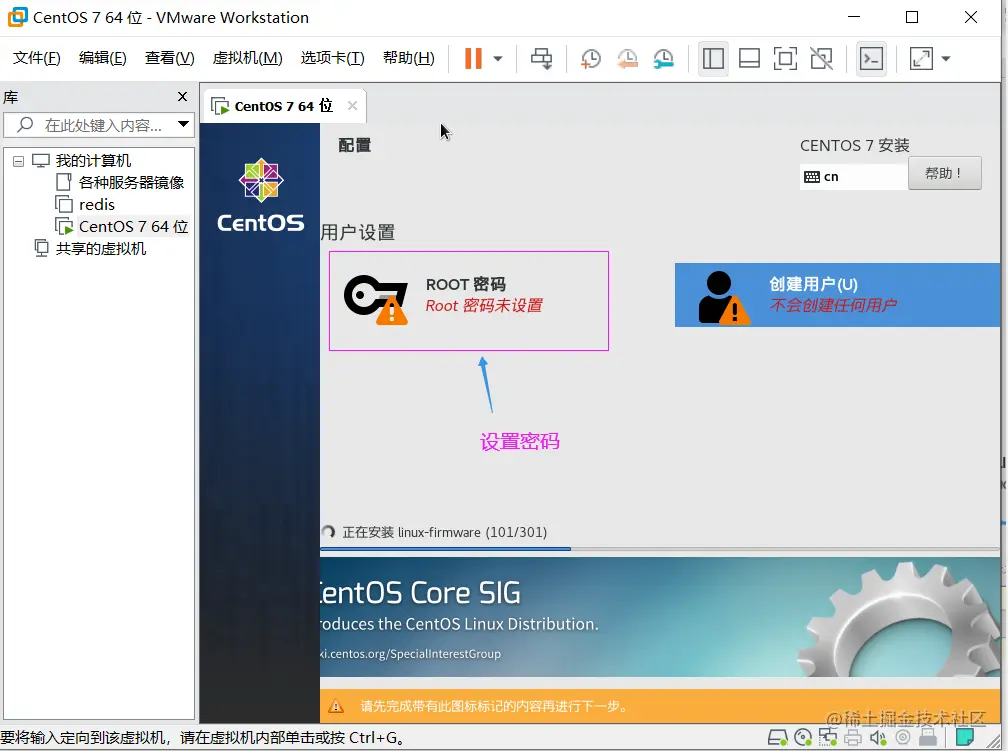
Task: Revert the VM to its snapshot
Action: click(628, 59)
